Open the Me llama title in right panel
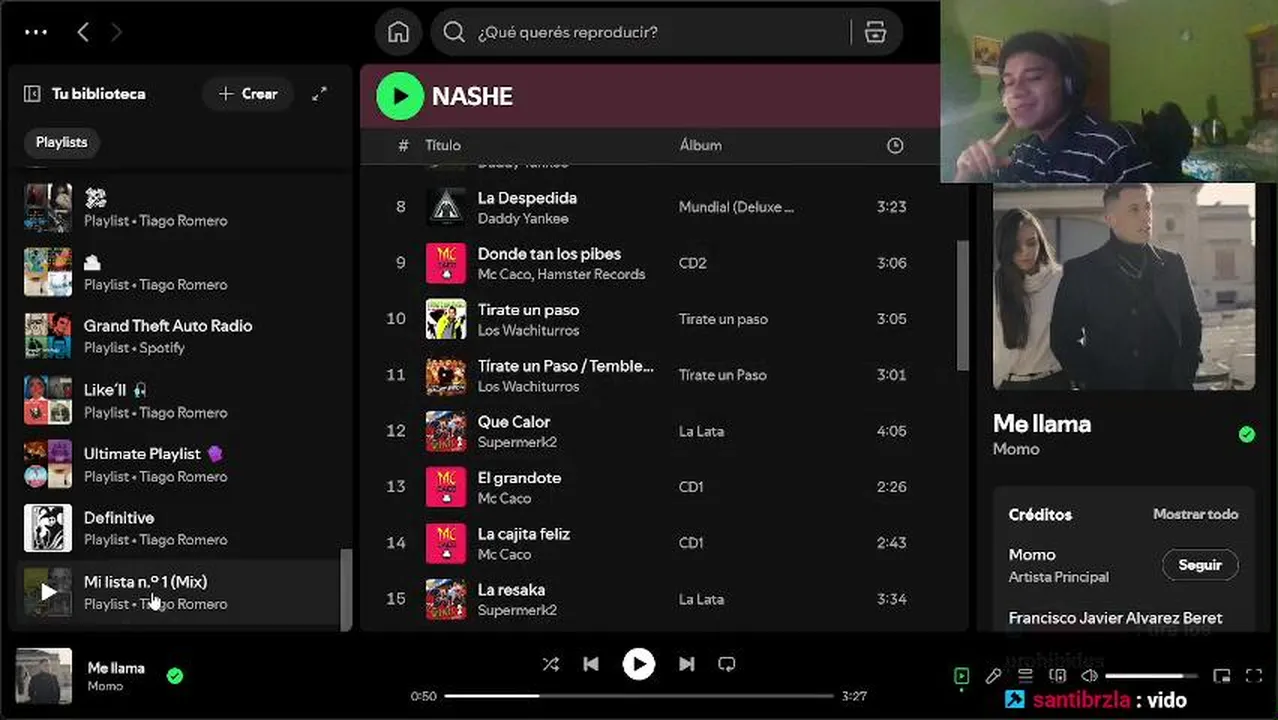 tap(1042, 424)
